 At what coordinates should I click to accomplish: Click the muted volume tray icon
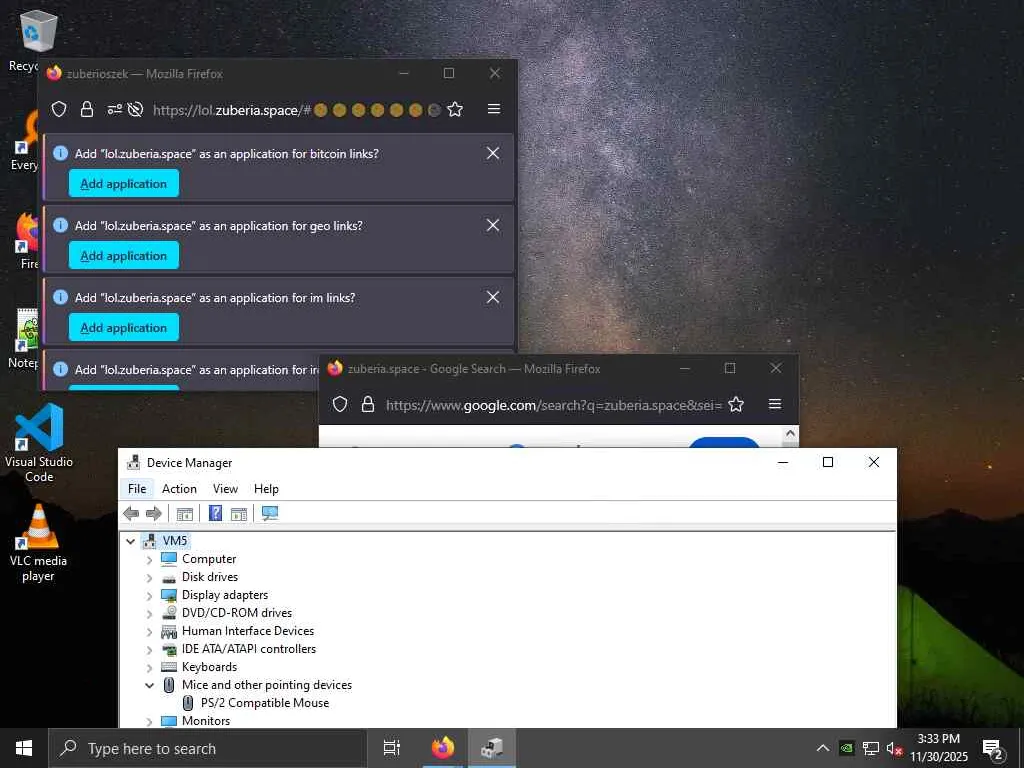[894, 748]
